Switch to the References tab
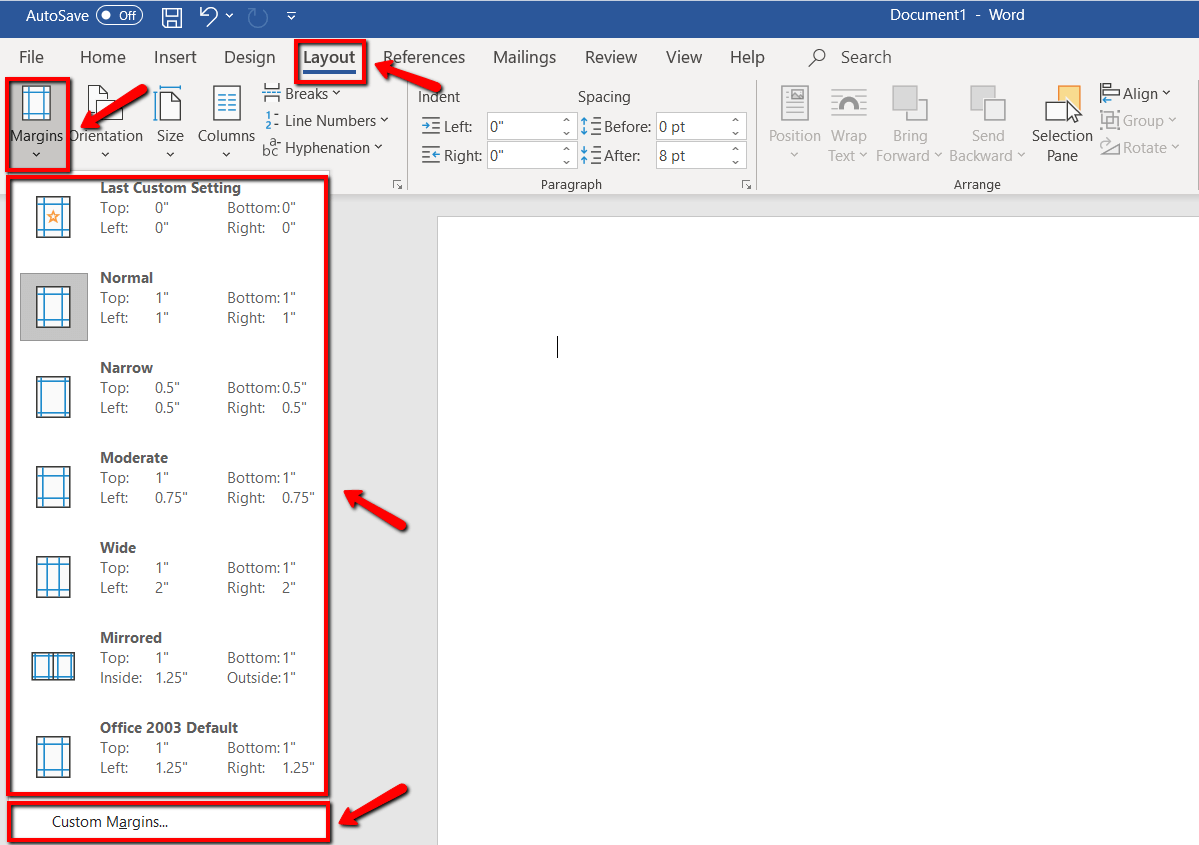This screenshot has width=1199, height=845. coord(424,57)
